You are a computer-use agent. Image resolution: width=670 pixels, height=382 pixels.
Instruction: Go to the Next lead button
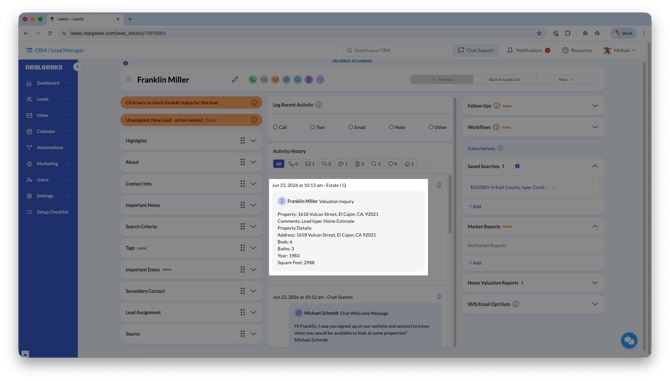pos(567,79)
